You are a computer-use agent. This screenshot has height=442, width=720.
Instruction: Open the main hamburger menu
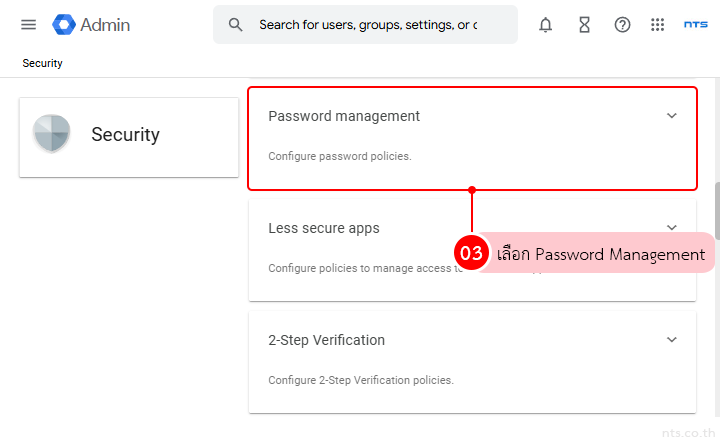pos(28,25)
